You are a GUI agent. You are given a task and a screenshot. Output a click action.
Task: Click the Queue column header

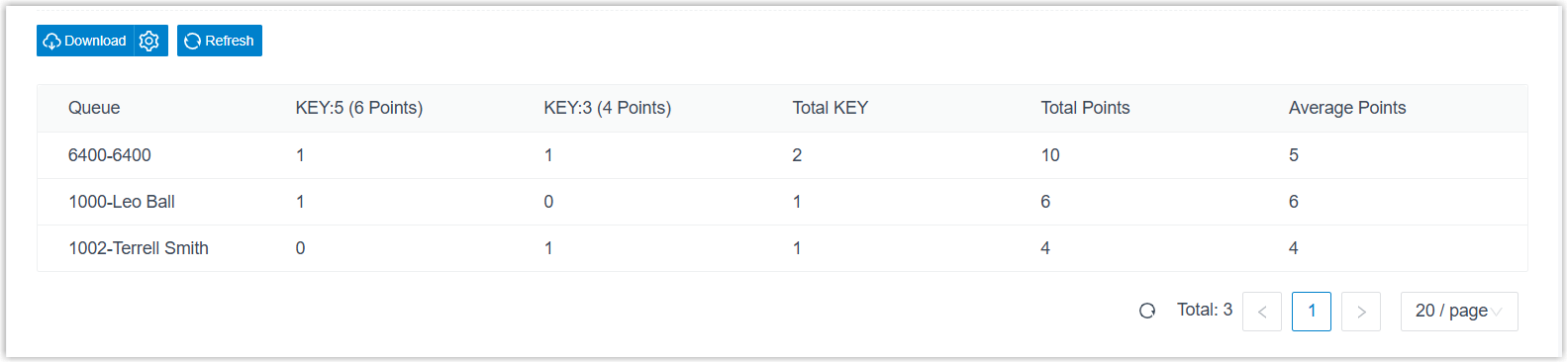[x=94, y=108]
